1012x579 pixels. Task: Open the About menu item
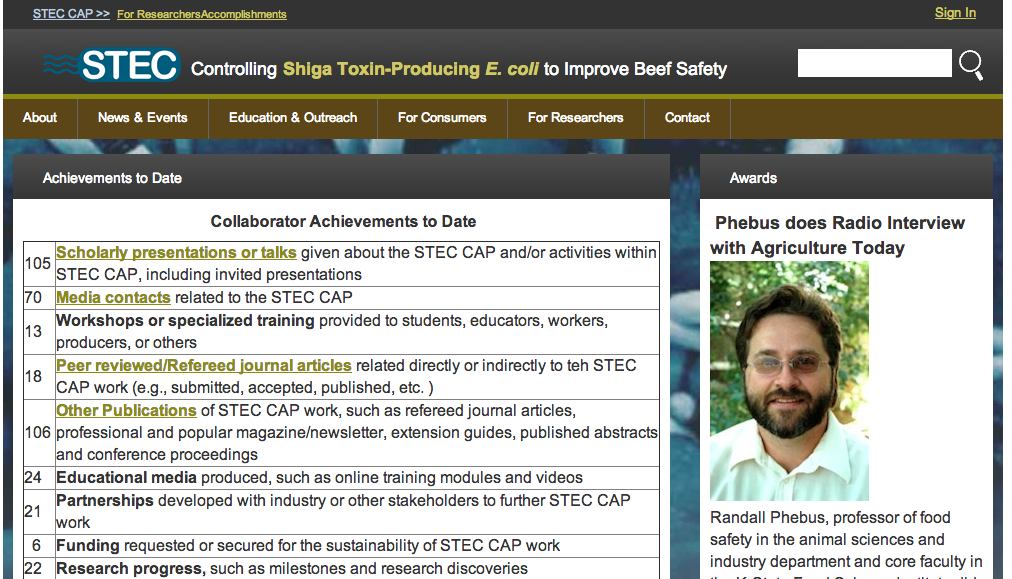pyautogui.click(x=39, y=117)
